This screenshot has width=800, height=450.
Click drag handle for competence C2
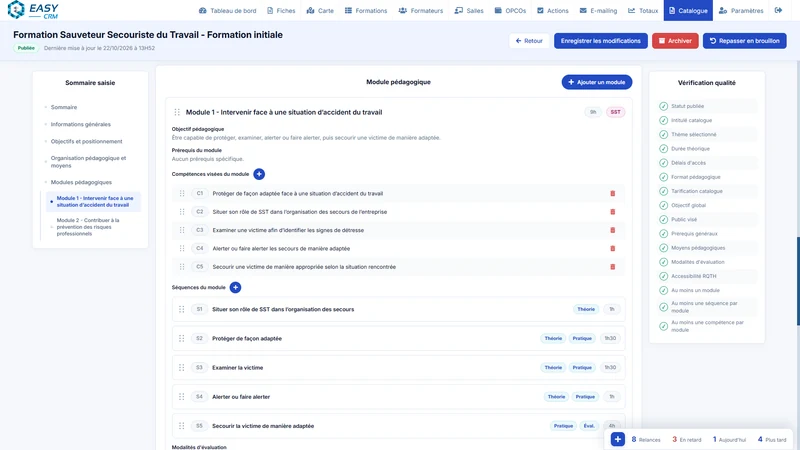[182, 212]
